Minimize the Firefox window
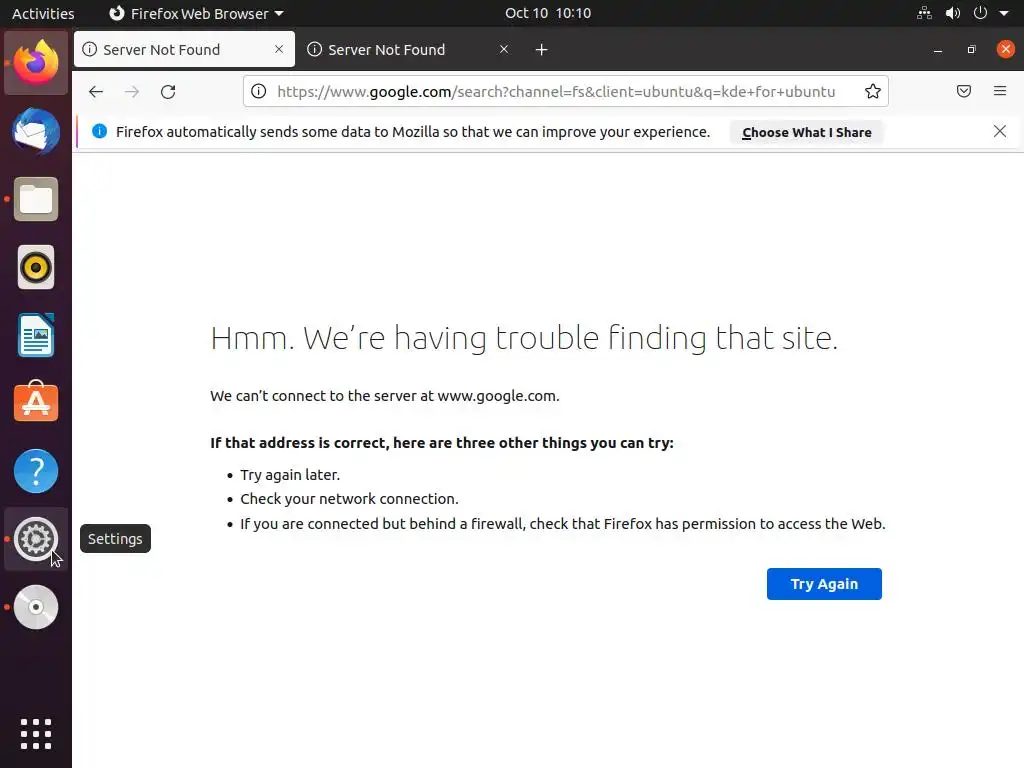The image size is (1024, 768). coord(938,50)
